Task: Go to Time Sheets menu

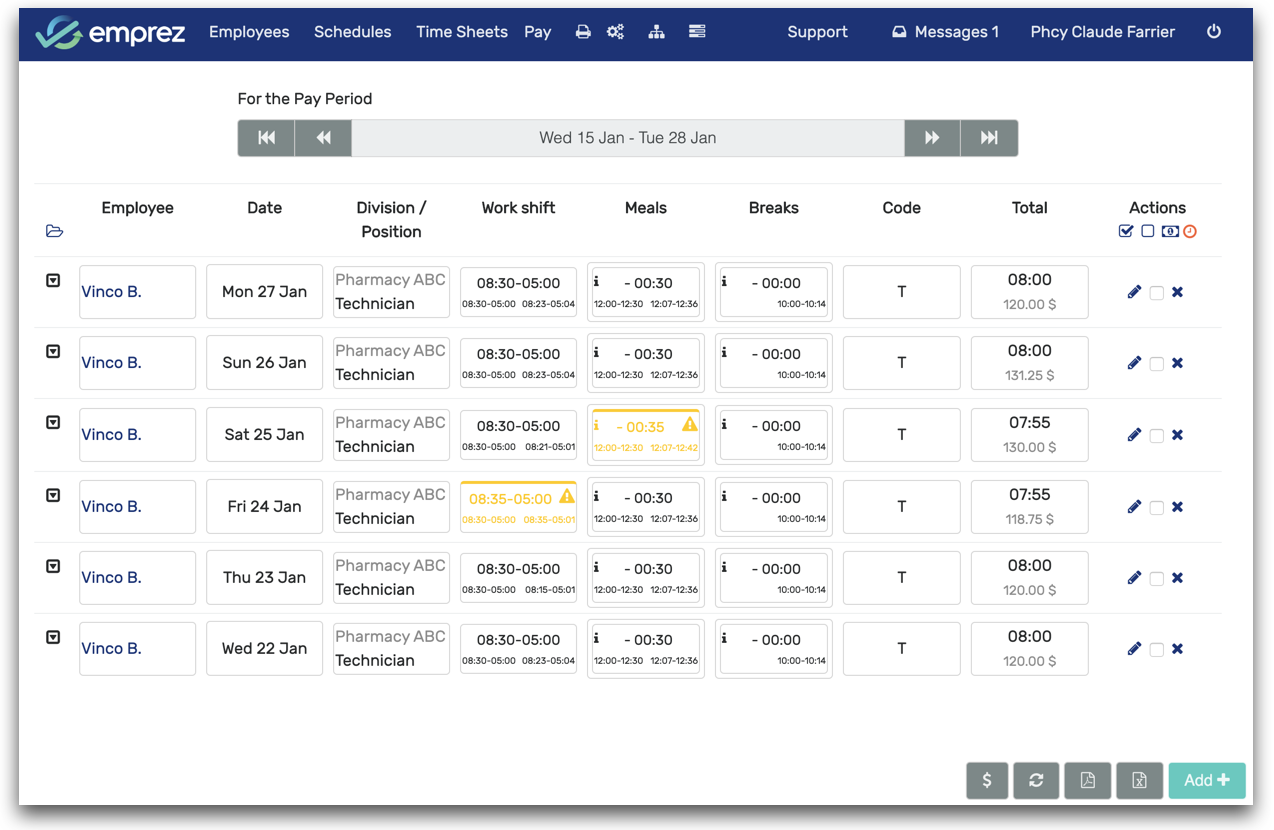Action: tap(461, 32)
